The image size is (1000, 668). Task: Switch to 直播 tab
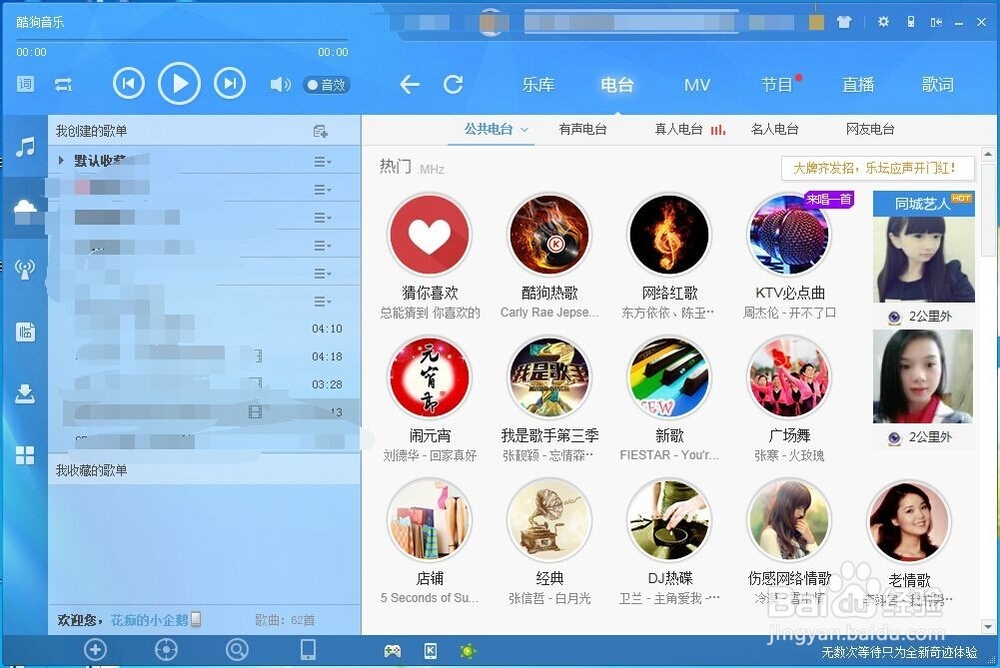[x=858, y=84]
